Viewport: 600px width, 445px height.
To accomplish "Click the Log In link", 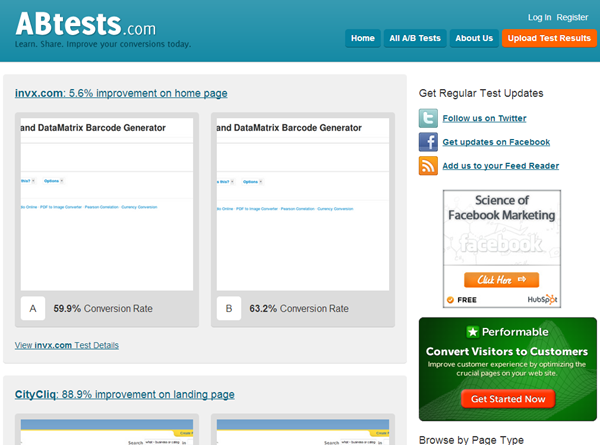I will coord(540,17).
